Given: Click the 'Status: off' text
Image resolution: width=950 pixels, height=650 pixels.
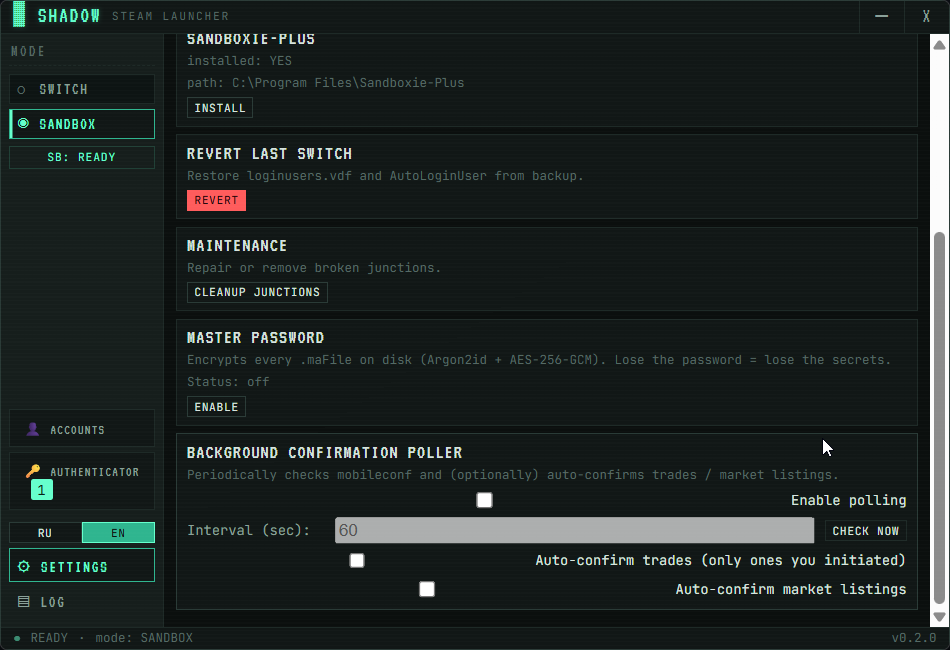Looking at the screenshot, I should pyautogui.click(x=228, y=382).
